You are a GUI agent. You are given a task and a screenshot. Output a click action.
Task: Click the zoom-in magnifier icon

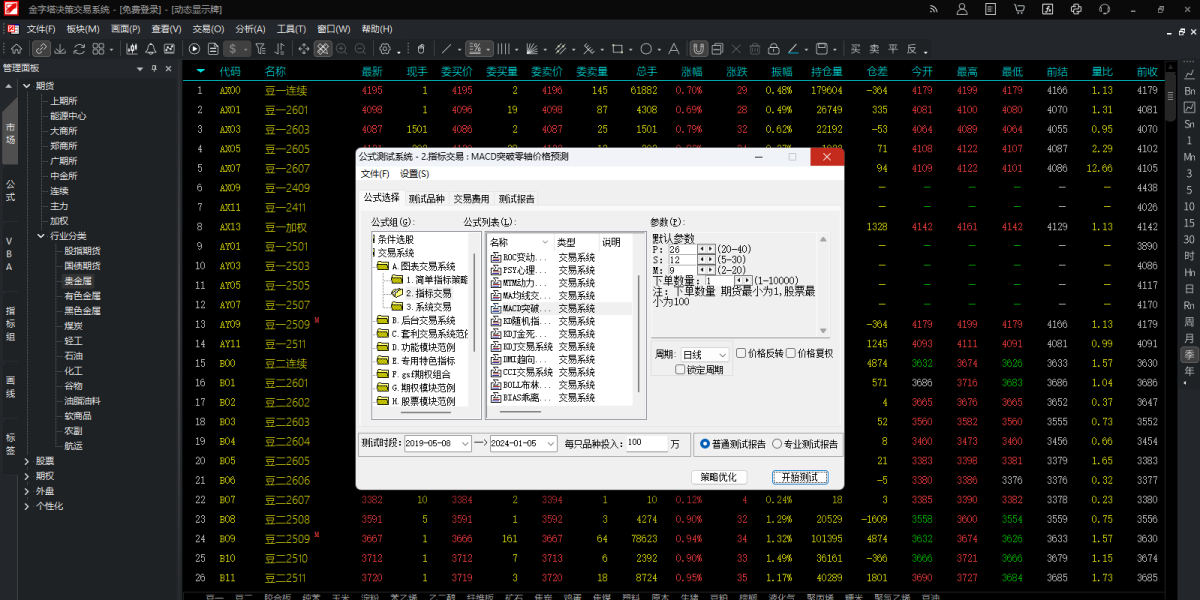tap(341, 48)
